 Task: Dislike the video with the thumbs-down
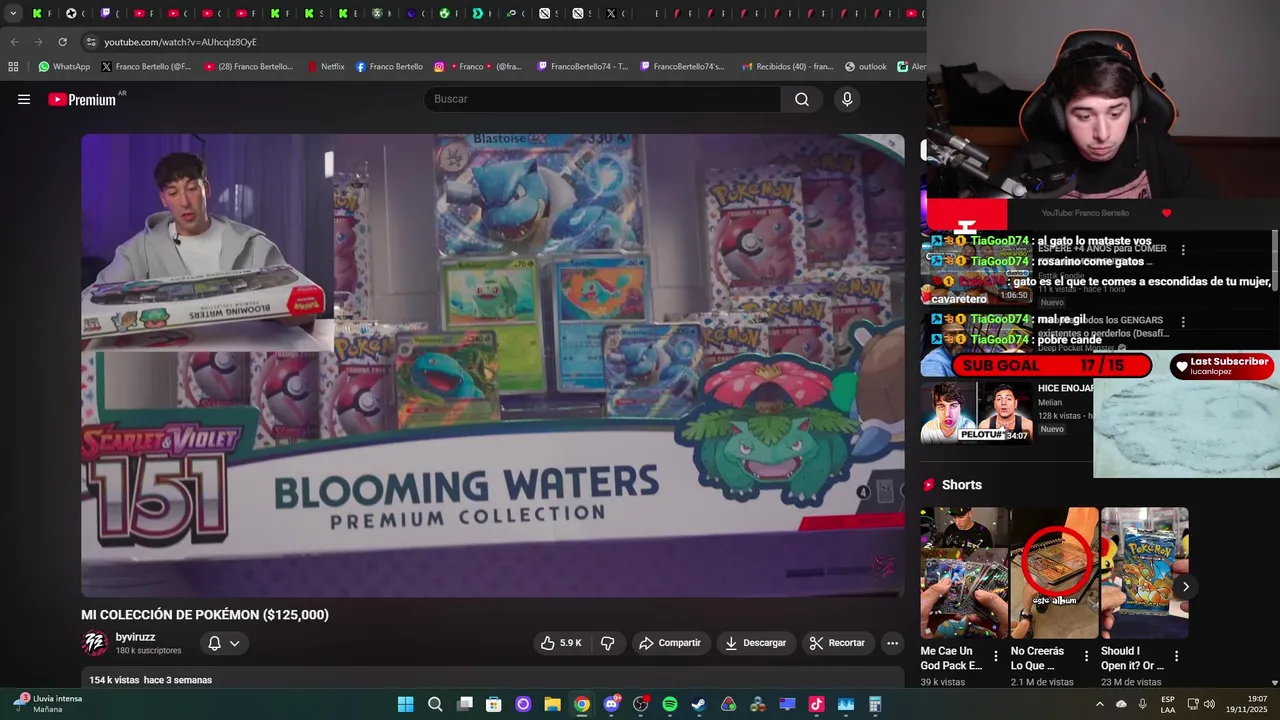pos(607,643)
